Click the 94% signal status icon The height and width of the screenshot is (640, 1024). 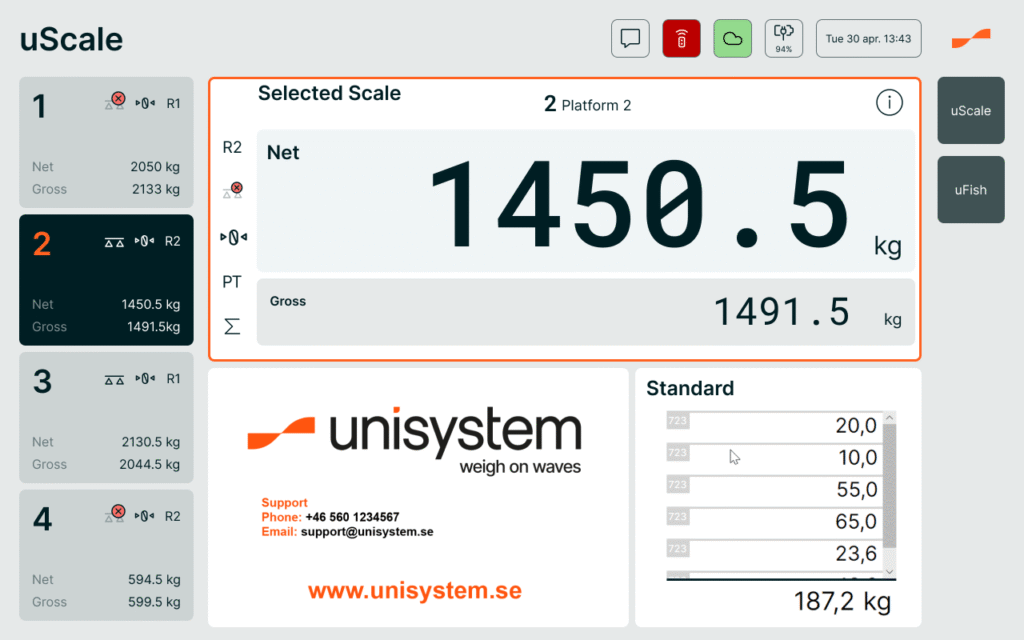click(783, 39)
